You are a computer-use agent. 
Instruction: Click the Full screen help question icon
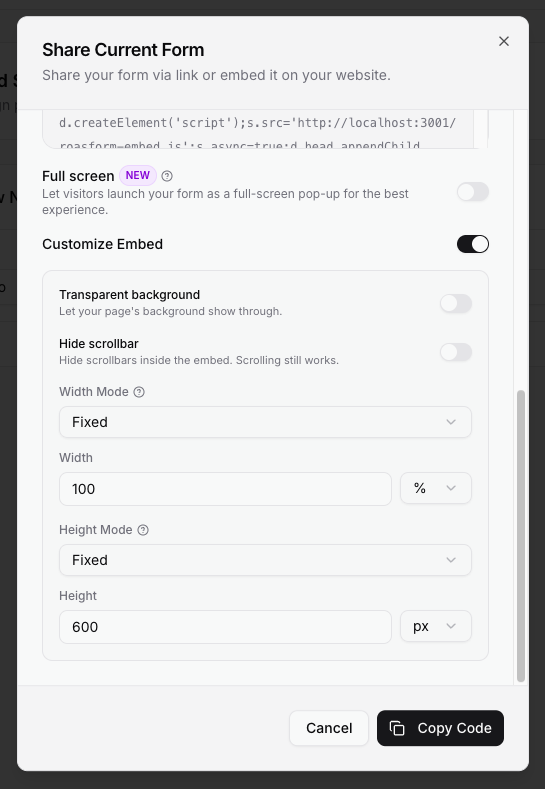[x=167, y=176]
